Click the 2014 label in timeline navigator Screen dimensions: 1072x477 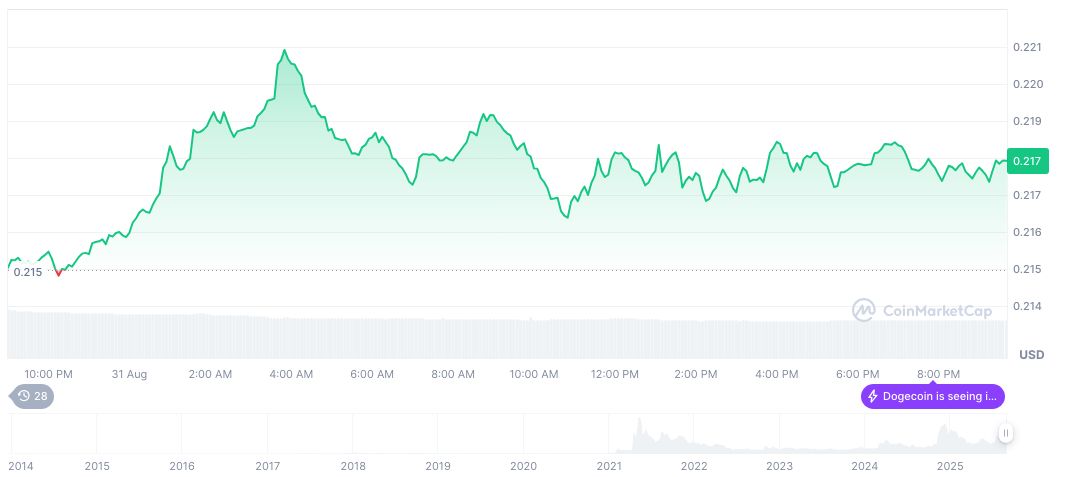coord(20,466)
